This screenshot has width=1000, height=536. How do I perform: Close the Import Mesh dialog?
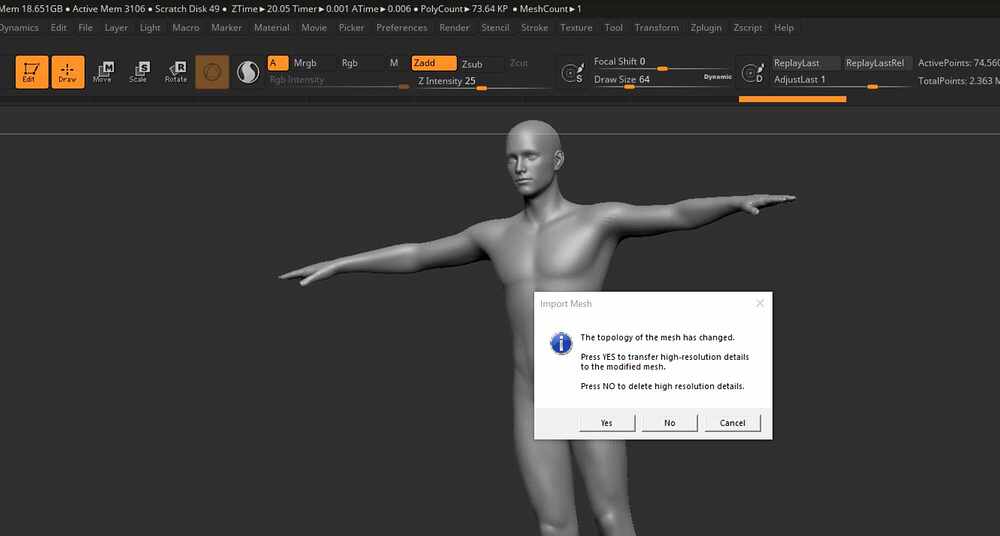760,303
